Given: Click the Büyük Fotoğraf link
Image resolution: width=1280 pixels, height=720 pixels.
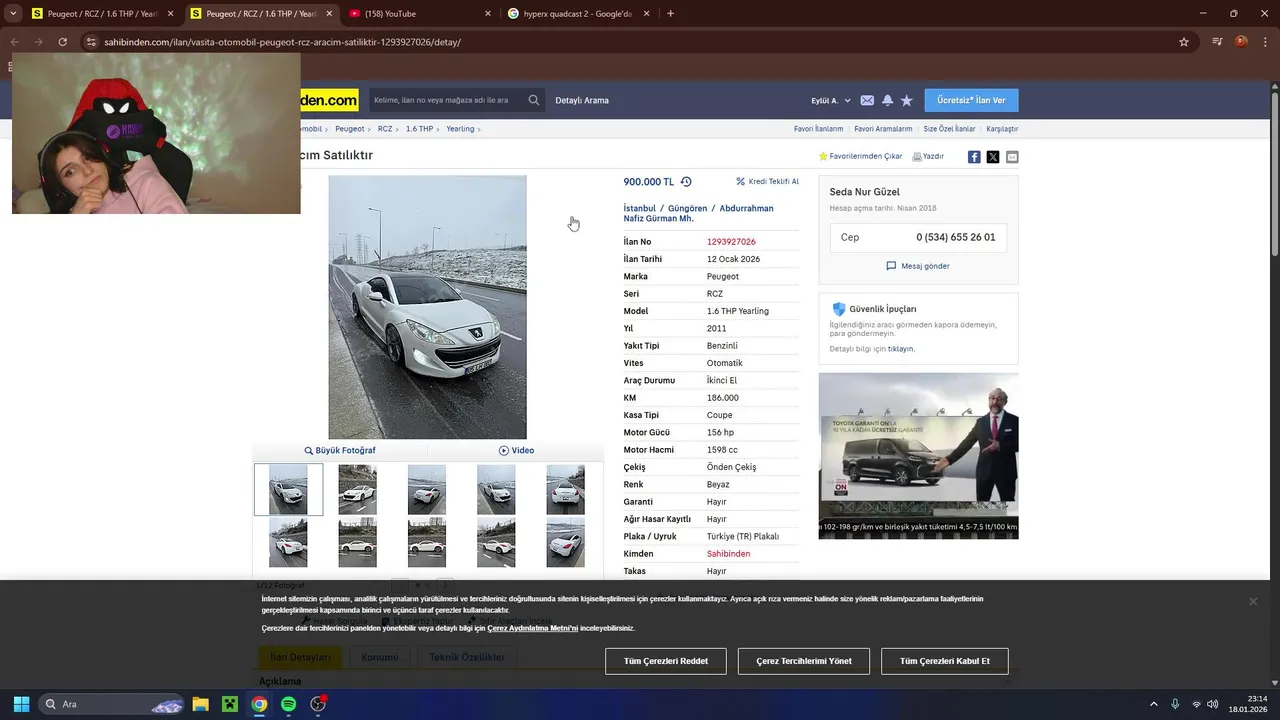Looking at the screenshot, I should point(340,451).
